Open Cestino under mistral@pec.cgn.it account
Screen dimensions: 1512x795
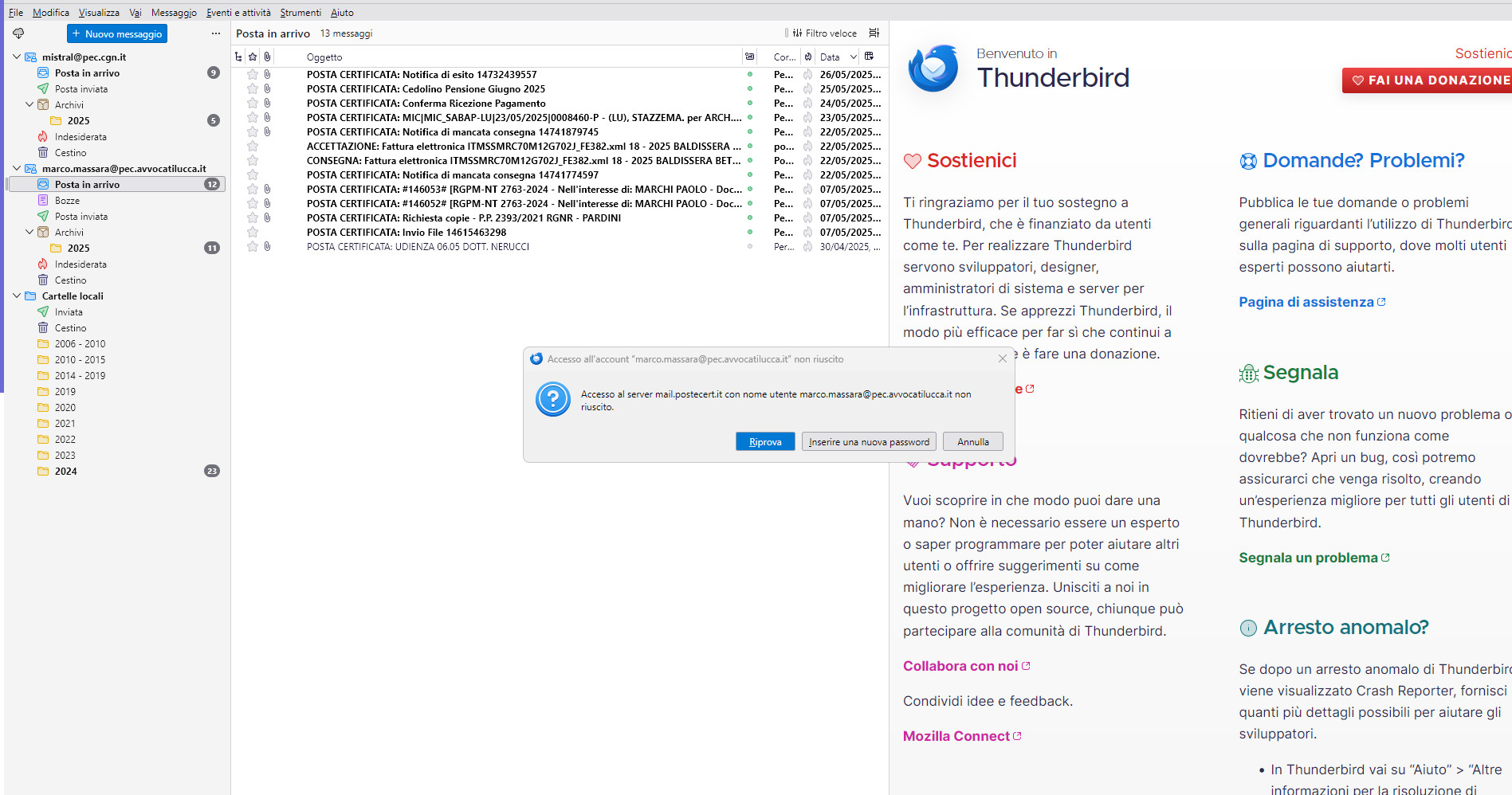[70, 153]
